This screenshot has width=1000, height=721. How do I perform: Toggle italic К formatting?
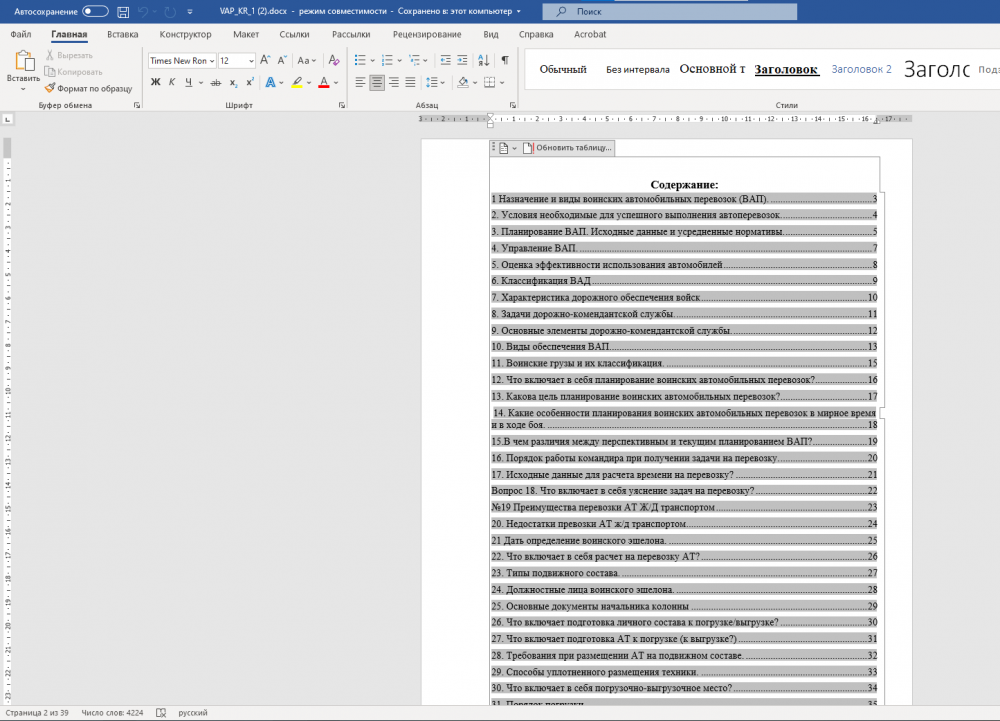point(172,82)
